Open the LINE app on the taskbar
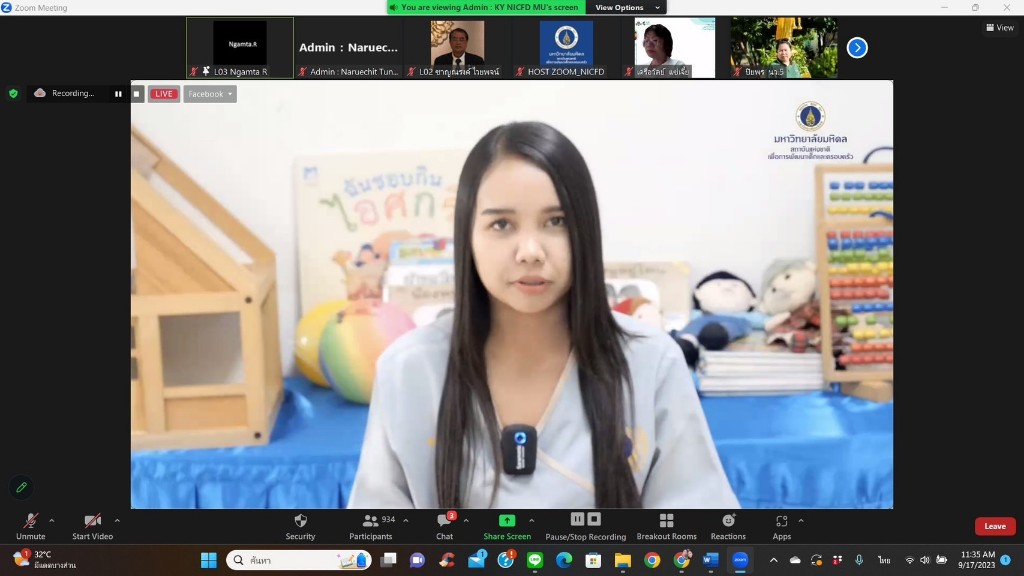This screenshot has height=576, width=1024. click(x=535, y=560)
